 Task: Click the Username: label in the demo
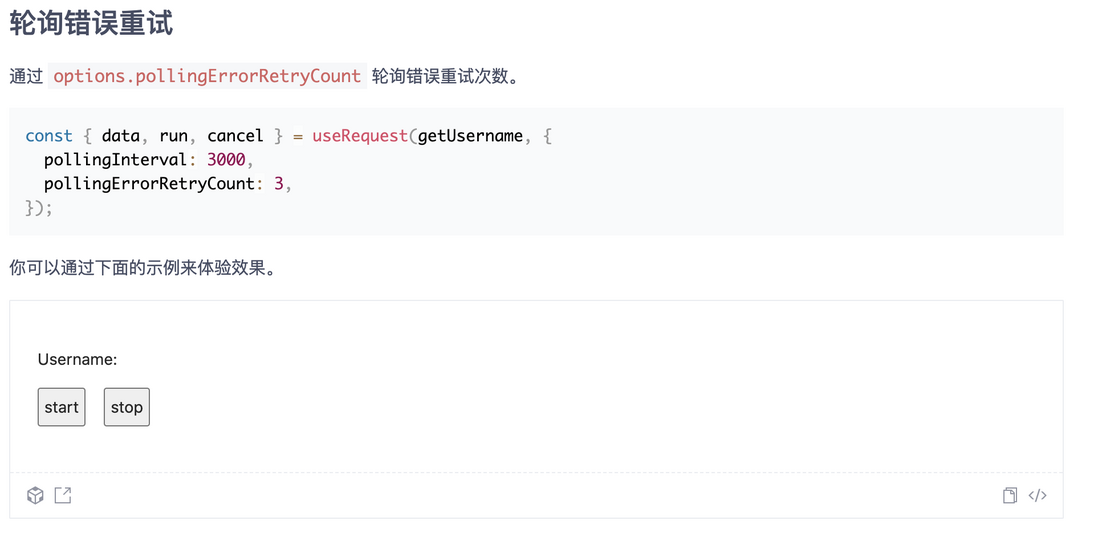(x=78, y=359)
